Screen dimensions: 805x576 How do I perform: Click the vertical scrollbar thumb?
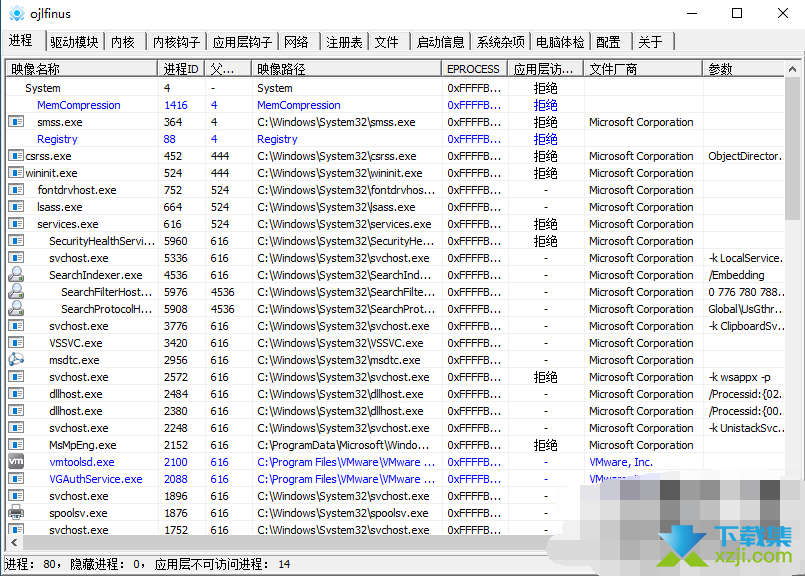[792, 148]
